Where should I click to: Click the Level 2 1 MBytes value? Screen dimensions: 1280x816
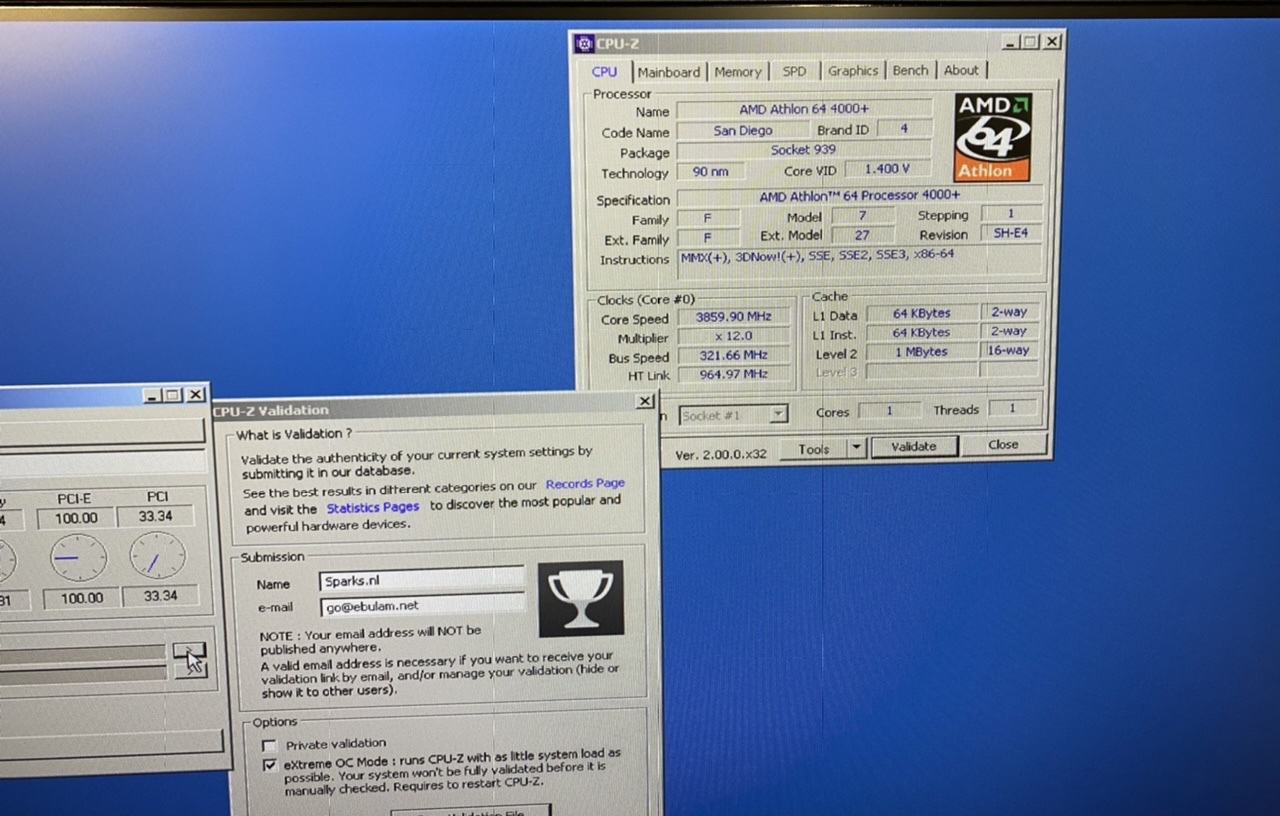tap(922, 352)
